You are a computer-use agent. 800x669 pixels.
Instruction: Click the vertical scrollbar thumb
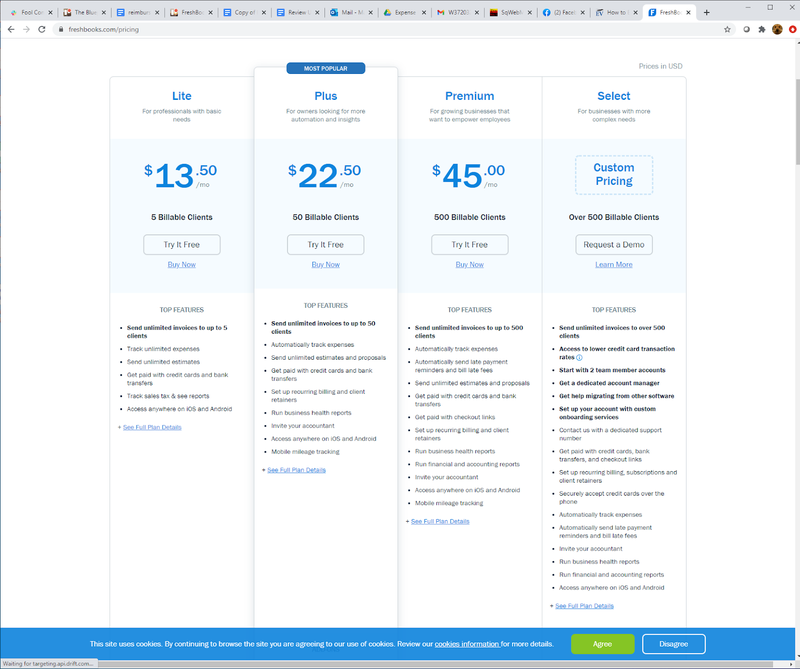(x=796, y=122)
